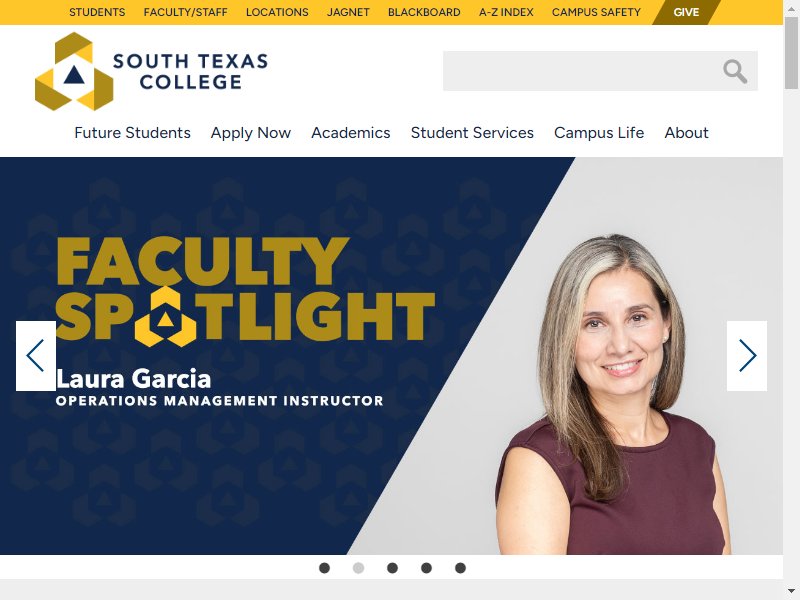Advance to the next slide arrow
The image size is (800, 600).
coord(746,356)
